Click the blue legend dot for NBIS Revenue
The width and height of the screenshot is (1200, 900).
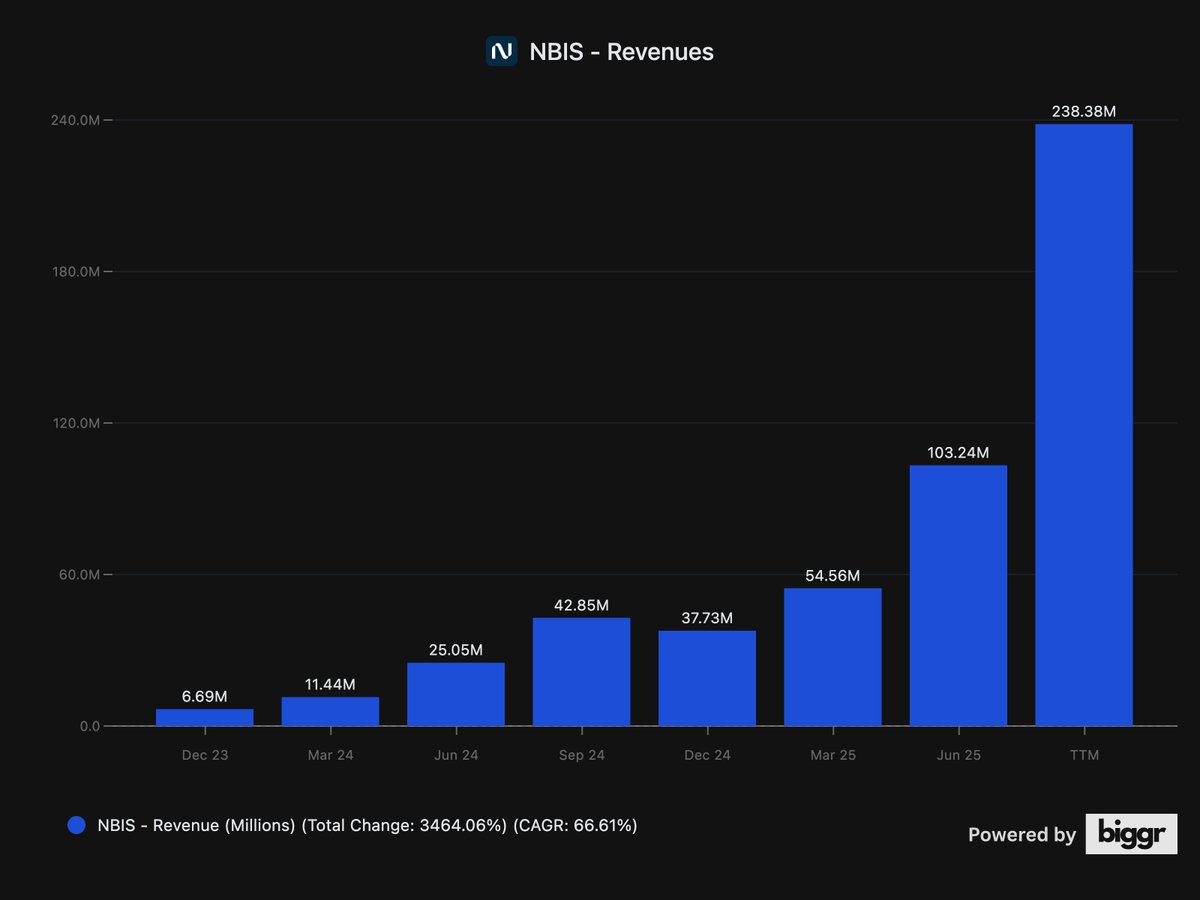click(x=76, y=826)
